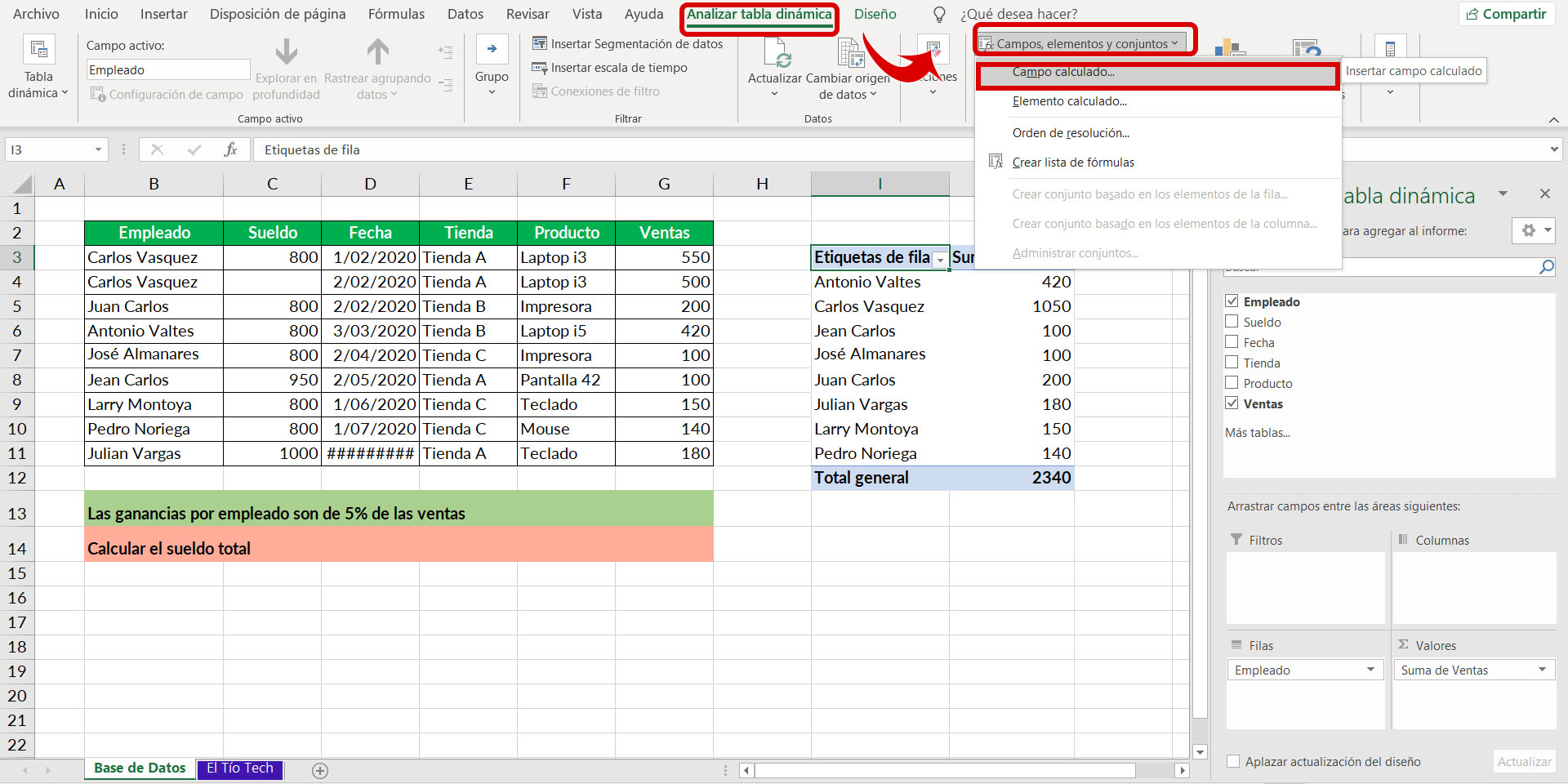Screen dimensions: 1568x784
Task: Click the insert function fx icon
Action: 230,149
